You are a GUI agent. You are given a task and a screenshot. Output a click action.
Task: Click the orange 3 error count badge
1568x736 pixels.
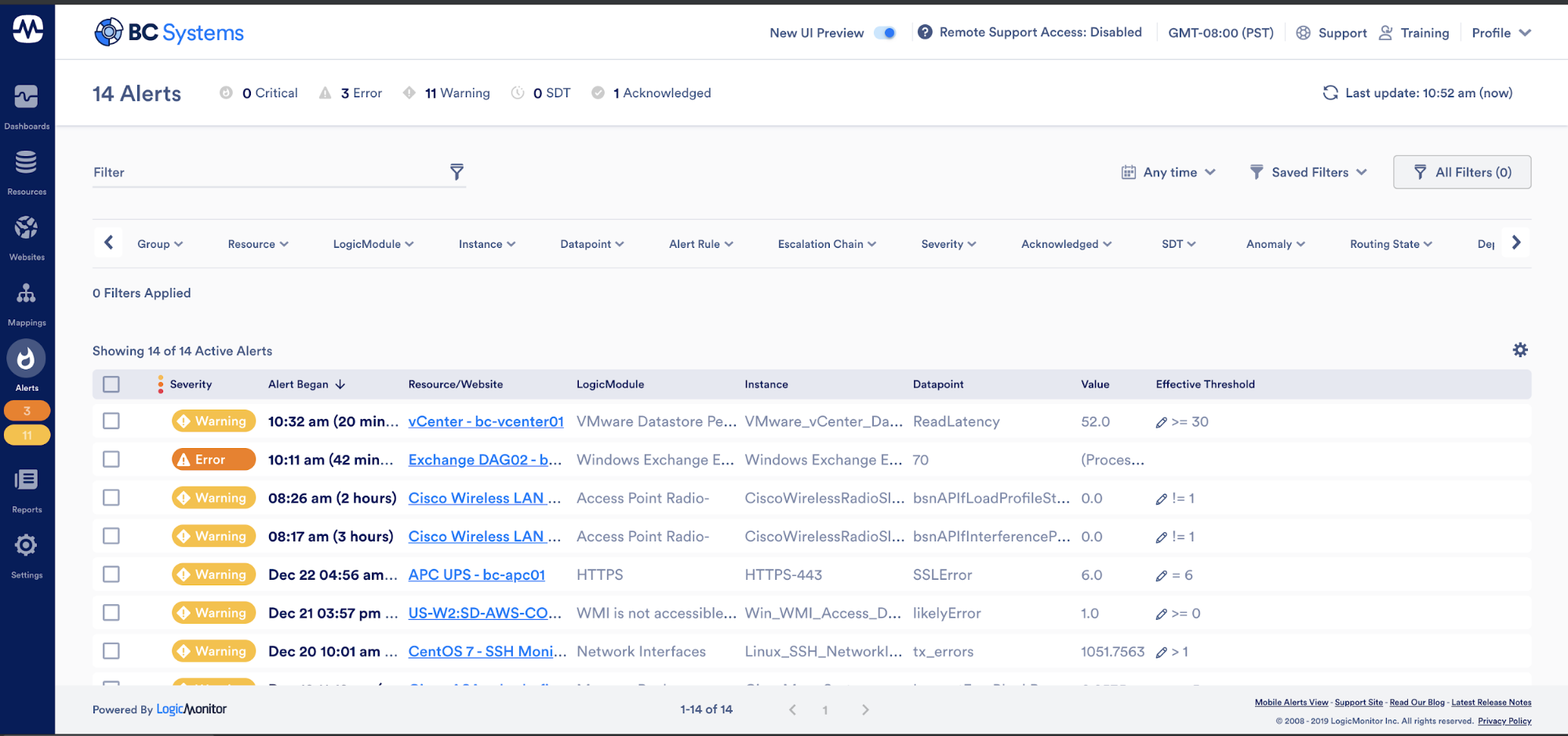pyautogui.click(x=27, y=410)
